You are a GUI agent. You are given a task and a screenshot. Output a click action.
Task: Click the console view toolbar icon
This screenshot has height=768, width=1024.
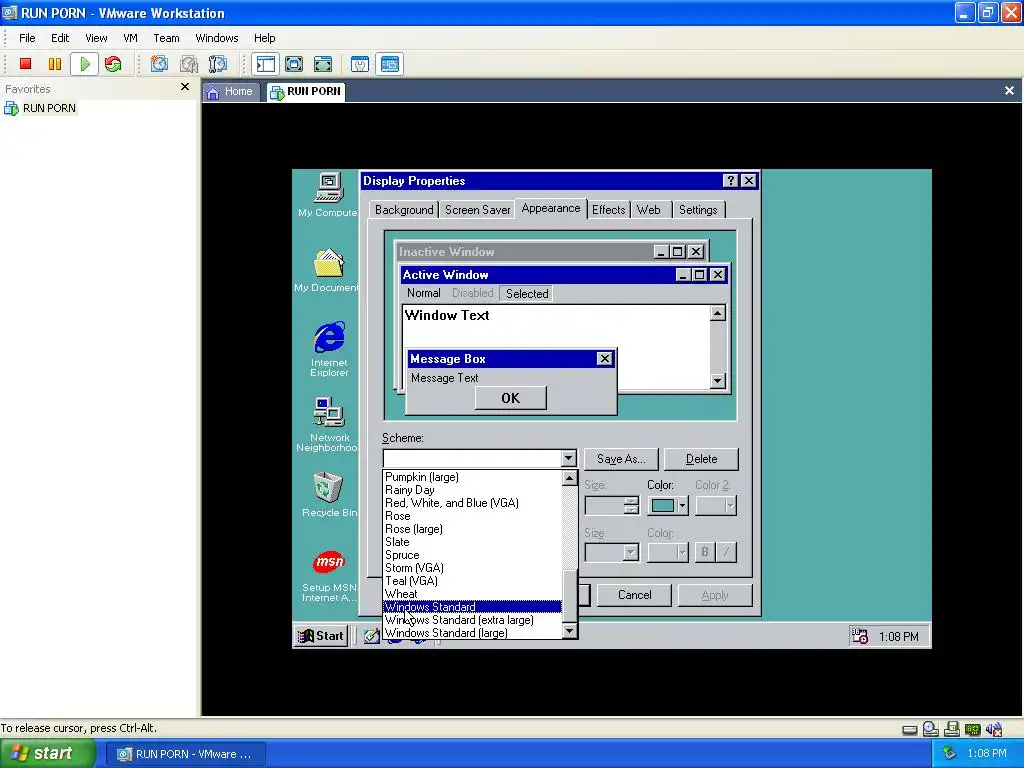point(390,64)
